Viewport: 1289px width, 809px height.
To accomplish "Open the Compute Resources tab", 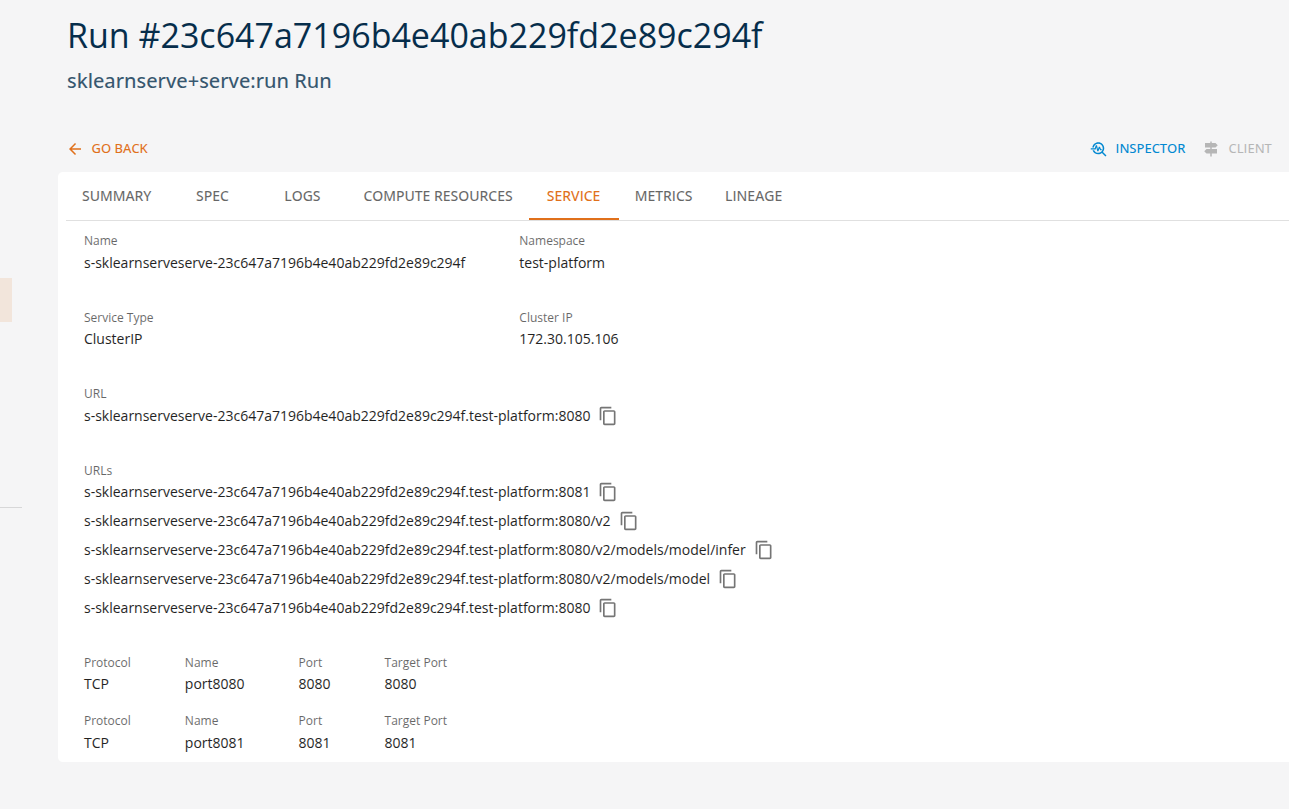I will coord(438,196).
